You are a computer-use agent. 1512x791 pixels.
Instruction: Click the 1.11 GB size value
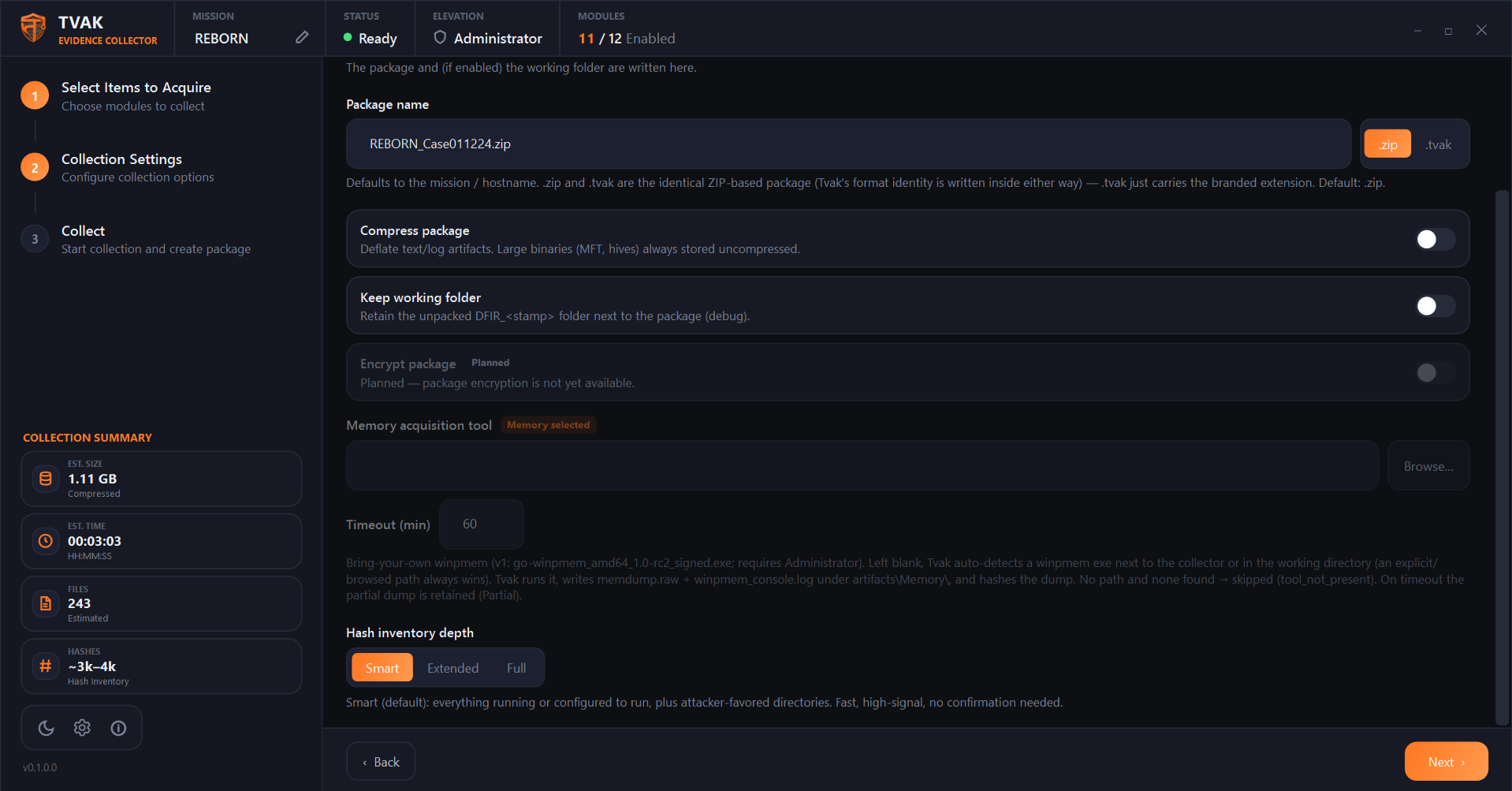tap(92, 479)
